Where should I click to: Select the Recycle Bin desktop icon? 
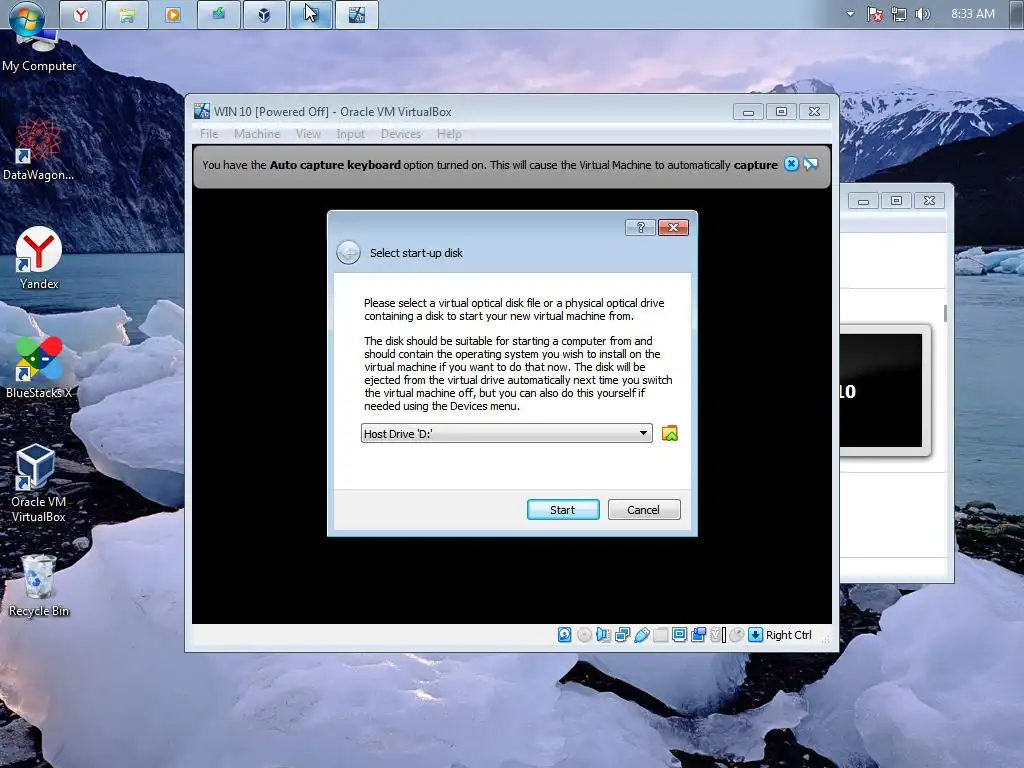tap(39, 586)
